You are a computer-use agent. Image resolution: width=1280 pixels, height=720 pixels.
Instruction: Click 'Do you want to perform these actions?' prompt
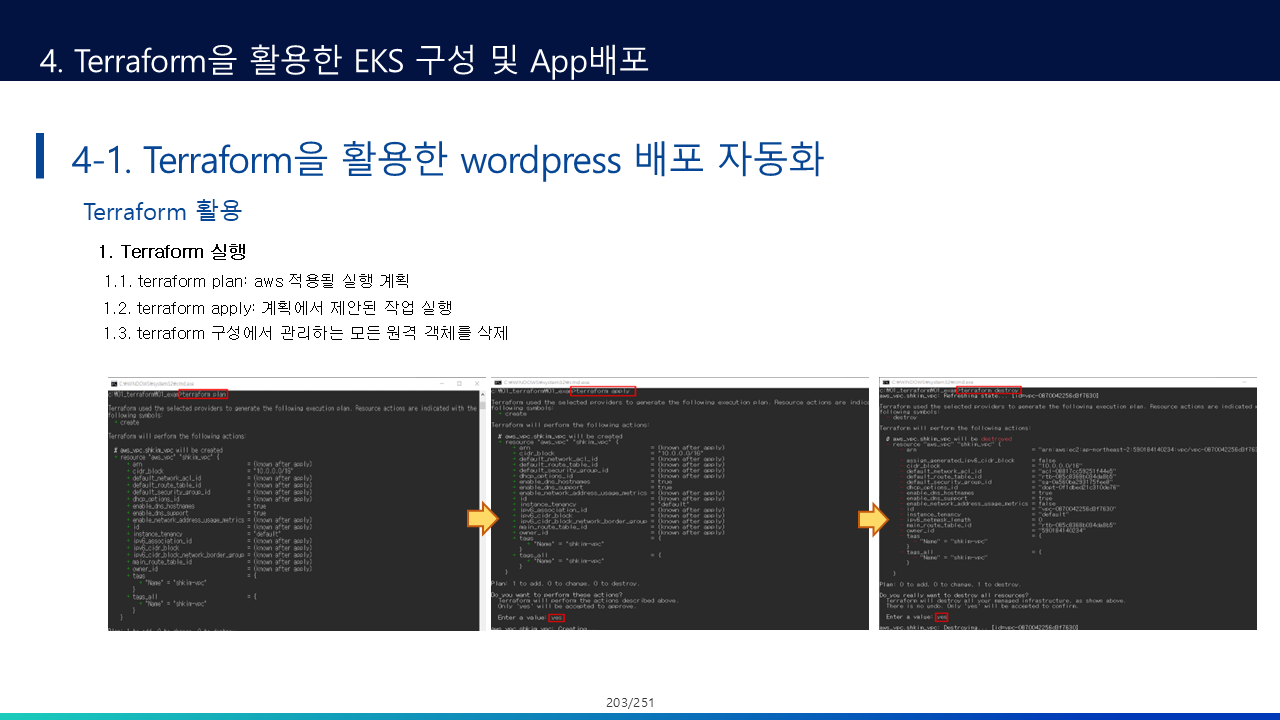coord(556,595)
